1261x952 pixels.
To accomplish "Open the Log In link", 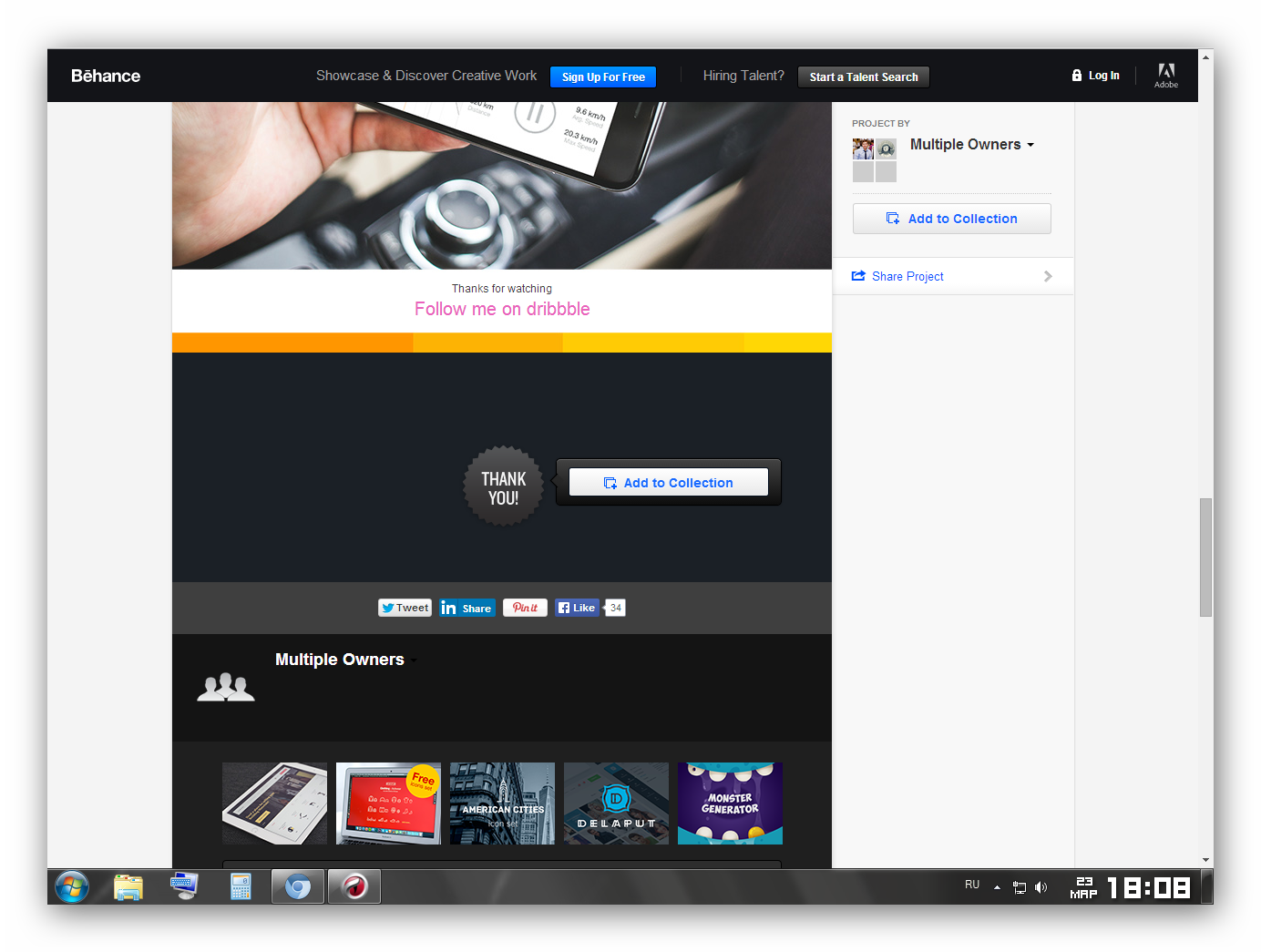I will [1096, 76].
